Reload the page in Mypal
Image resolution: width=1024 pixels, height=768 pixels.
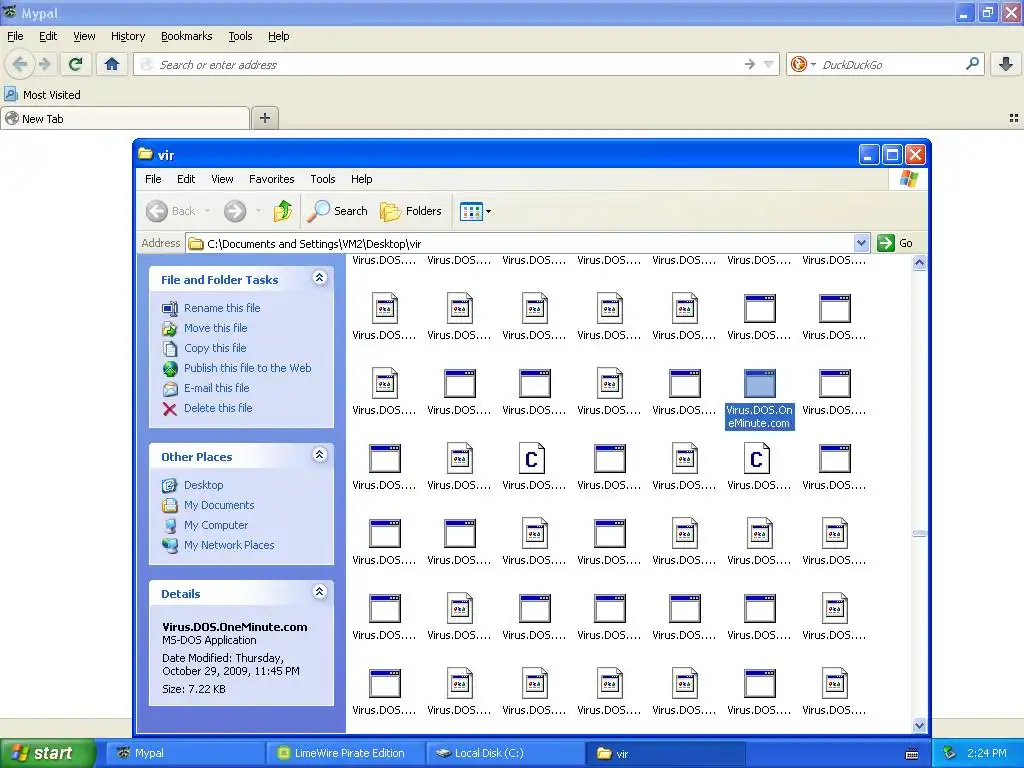[x=76, y=64]
